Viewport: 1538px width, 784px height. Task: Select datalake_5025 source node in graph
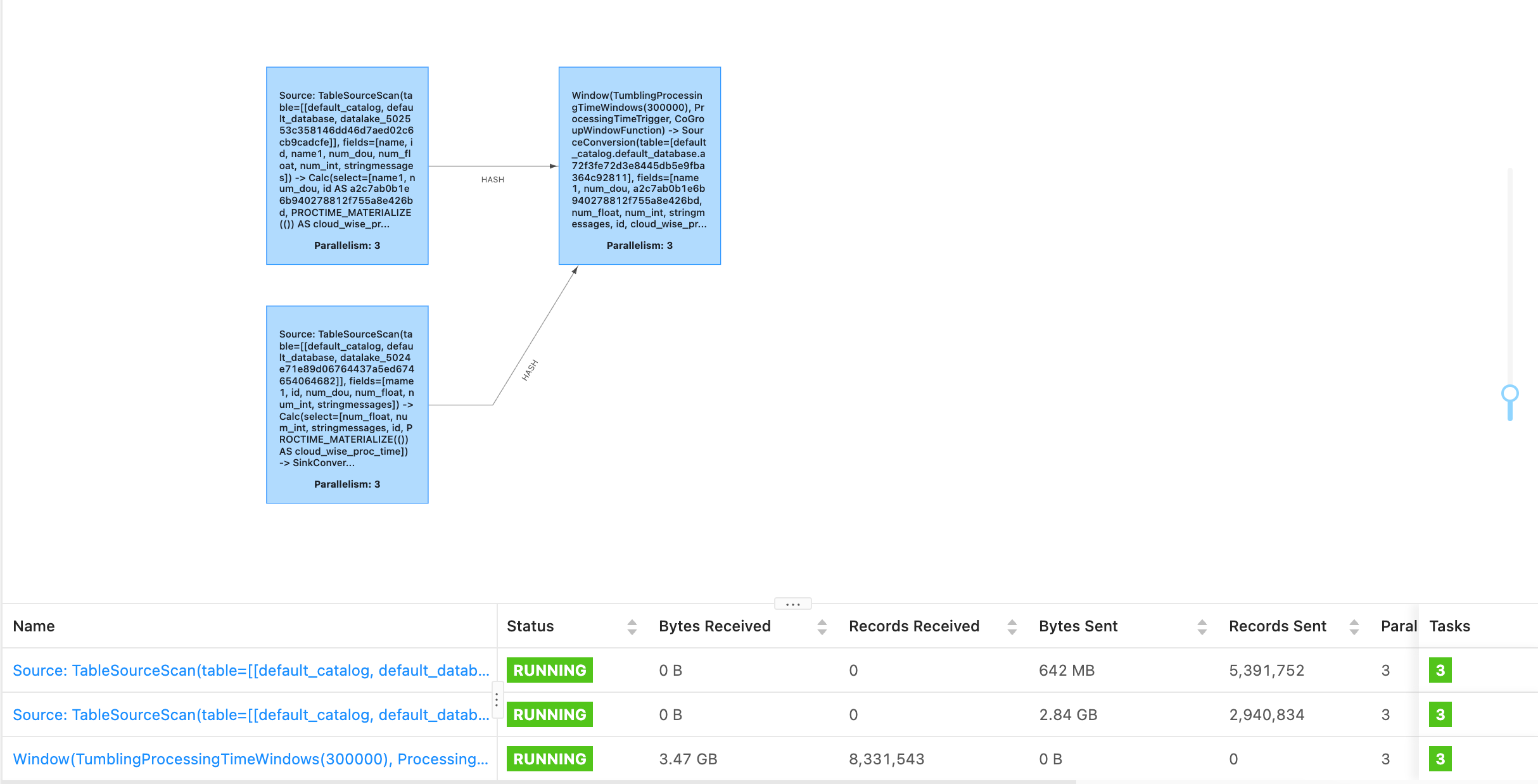pos(347,165)
